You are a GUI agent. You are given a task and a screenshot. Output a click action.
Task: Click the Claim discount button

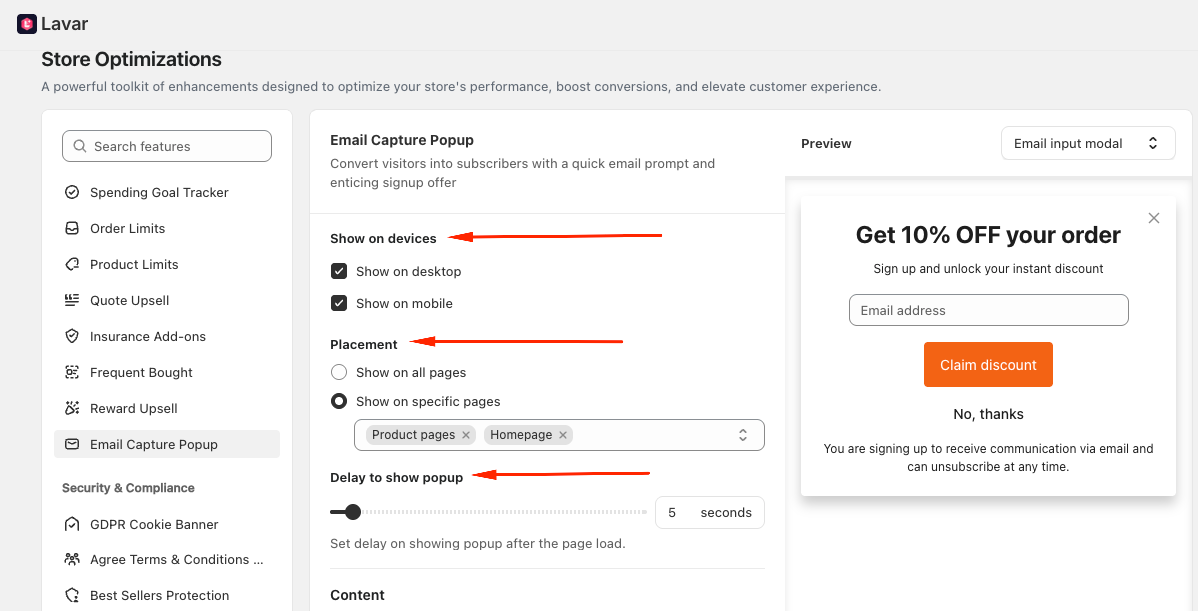pyautogui.click(x=988, y=364)
